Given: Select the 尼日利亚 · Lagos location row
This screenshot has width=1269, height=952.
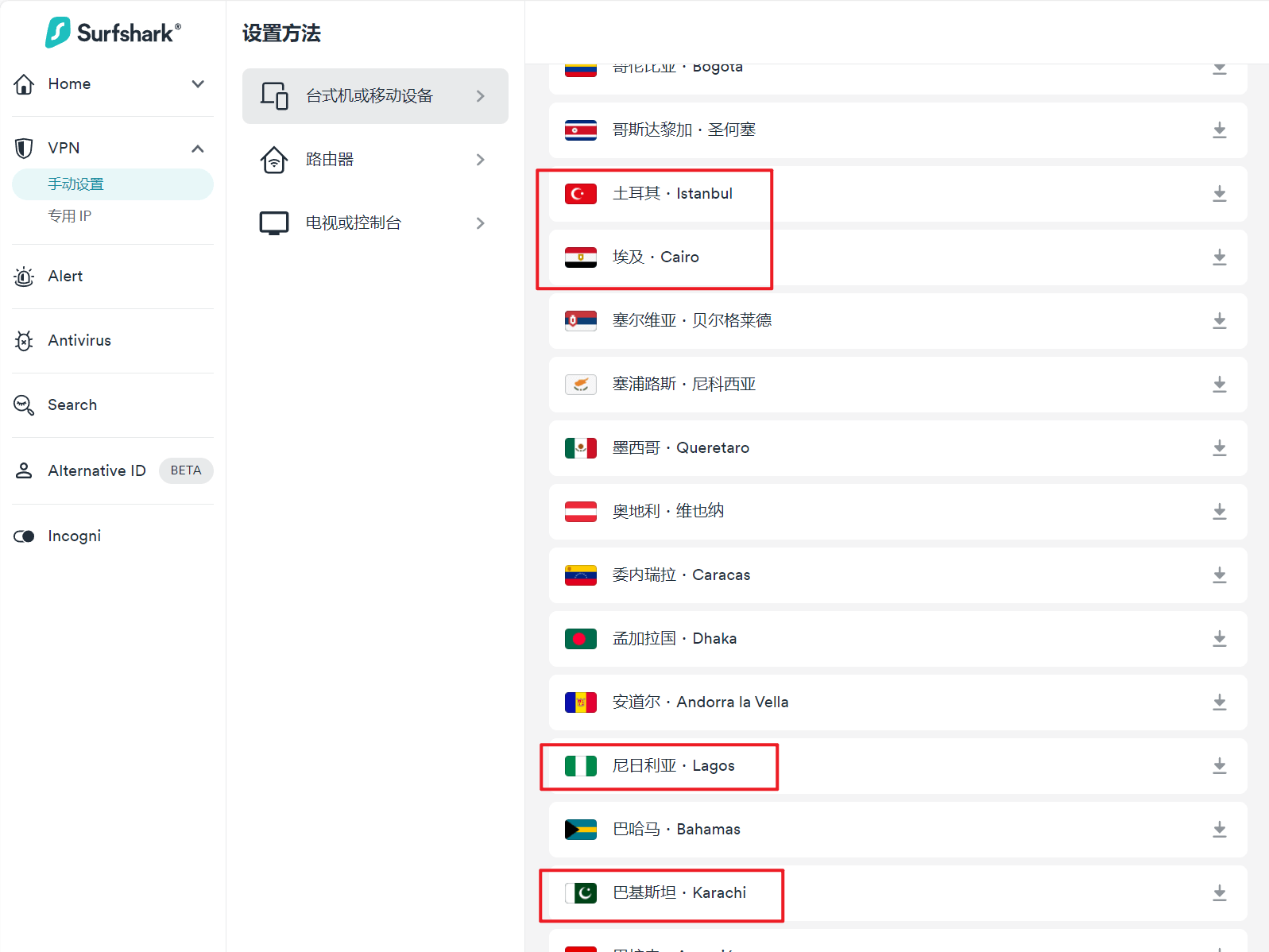Looking at the screenshot, I should (x=898, y=766).
